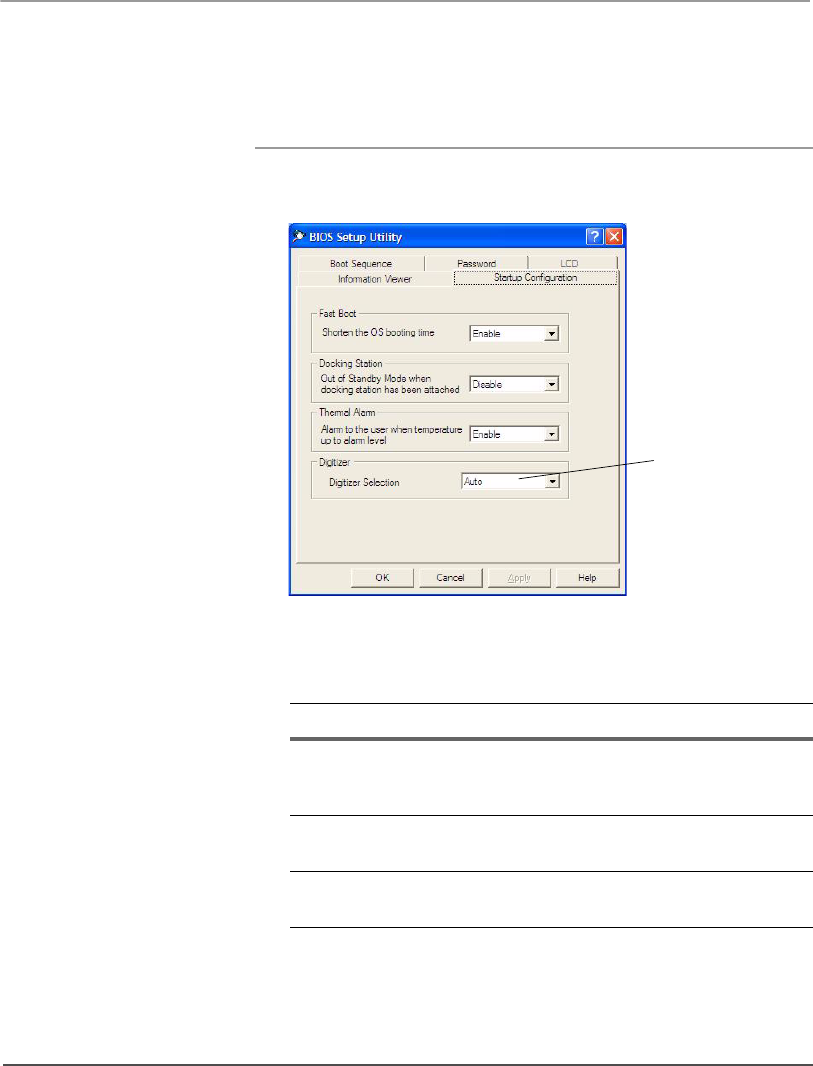
Task: Open the LCD tab
Action: pos(572,263)
